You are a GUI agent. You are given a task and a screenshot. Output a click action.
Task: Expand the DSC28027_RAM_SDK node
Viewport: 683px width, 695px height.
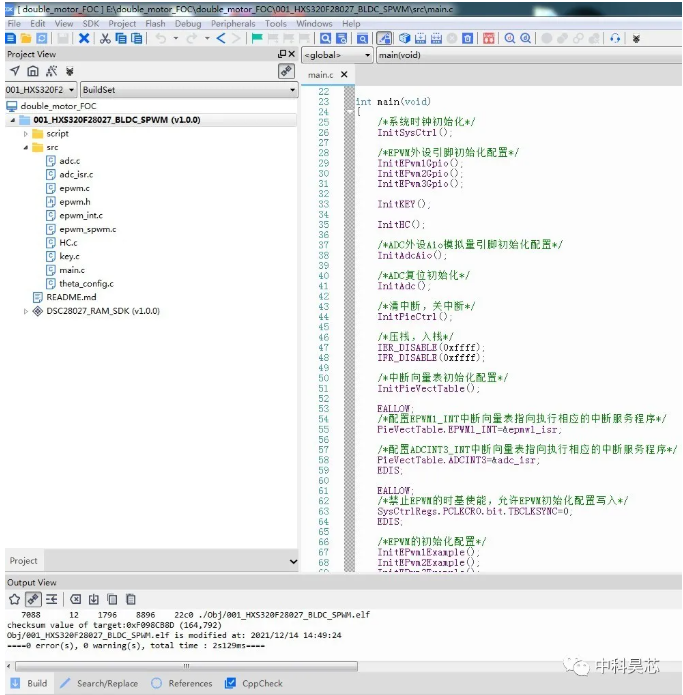point(25,311)
